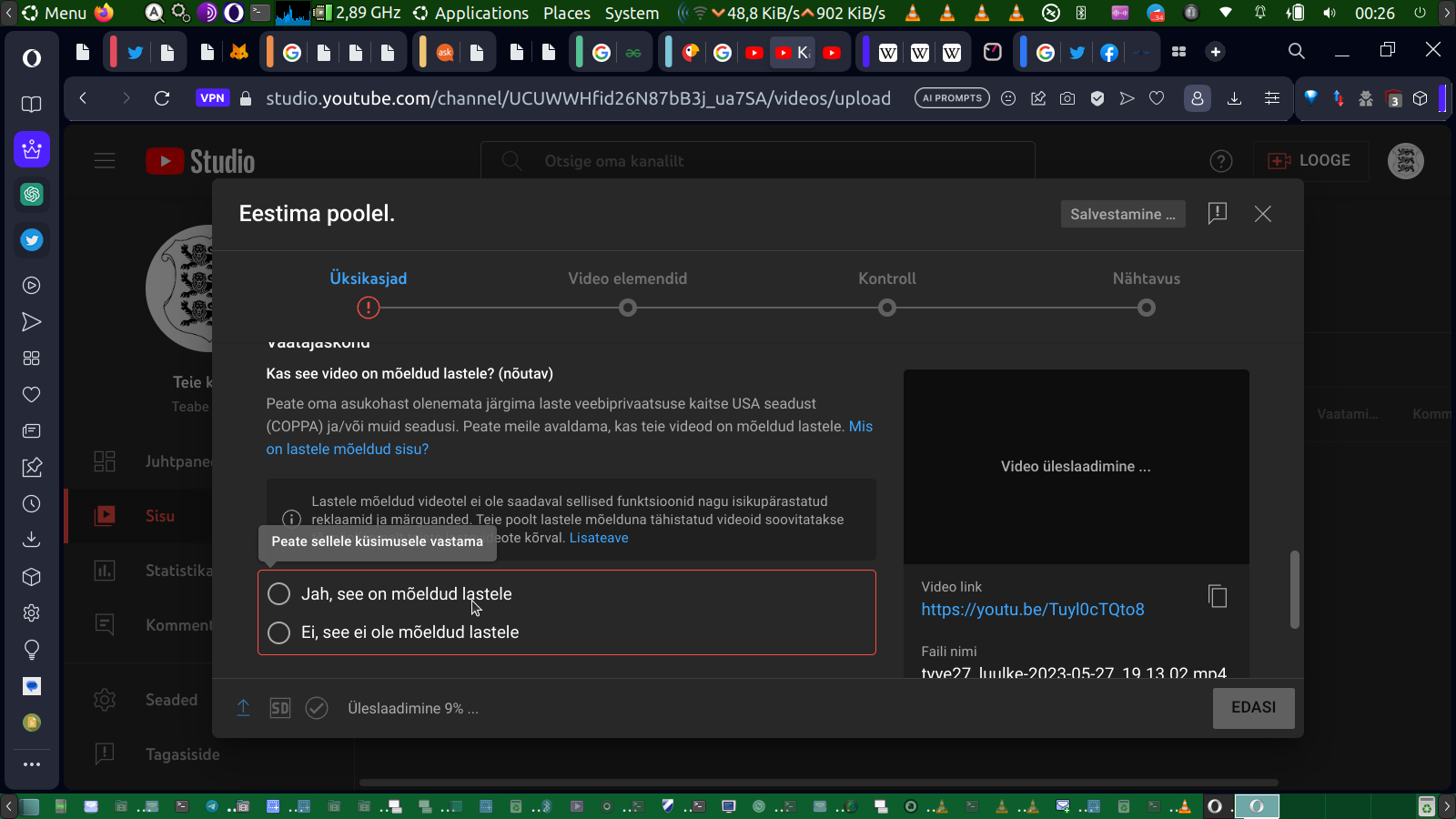Open tab search magnifier icon

(1297, 51)
